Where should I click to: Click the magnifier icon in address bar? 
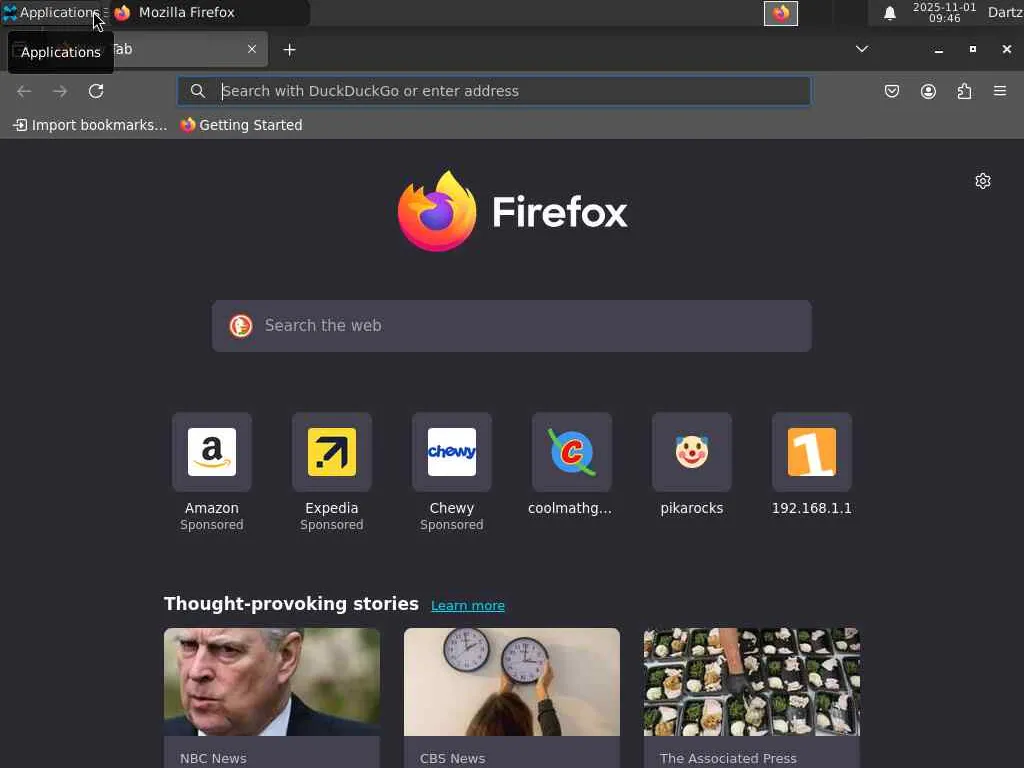[x=198, y=91]
